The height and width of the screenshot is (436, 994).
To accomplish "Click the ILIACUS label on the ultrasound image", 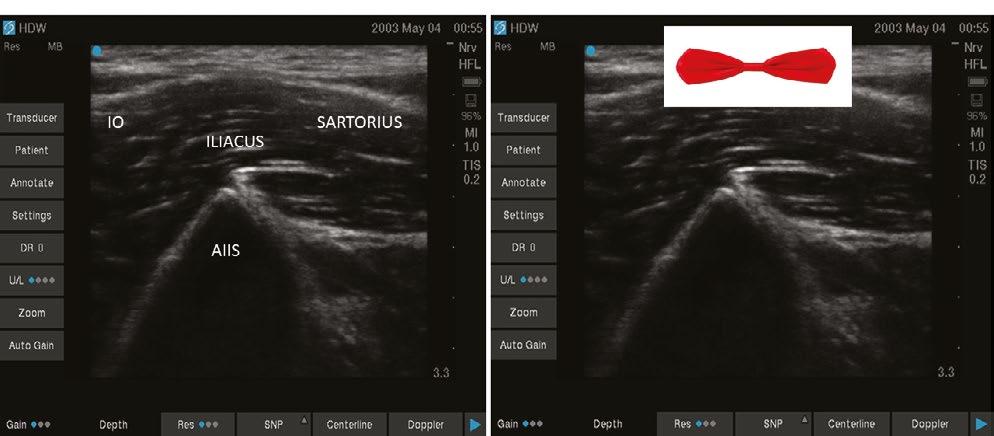I will point(235,142).
